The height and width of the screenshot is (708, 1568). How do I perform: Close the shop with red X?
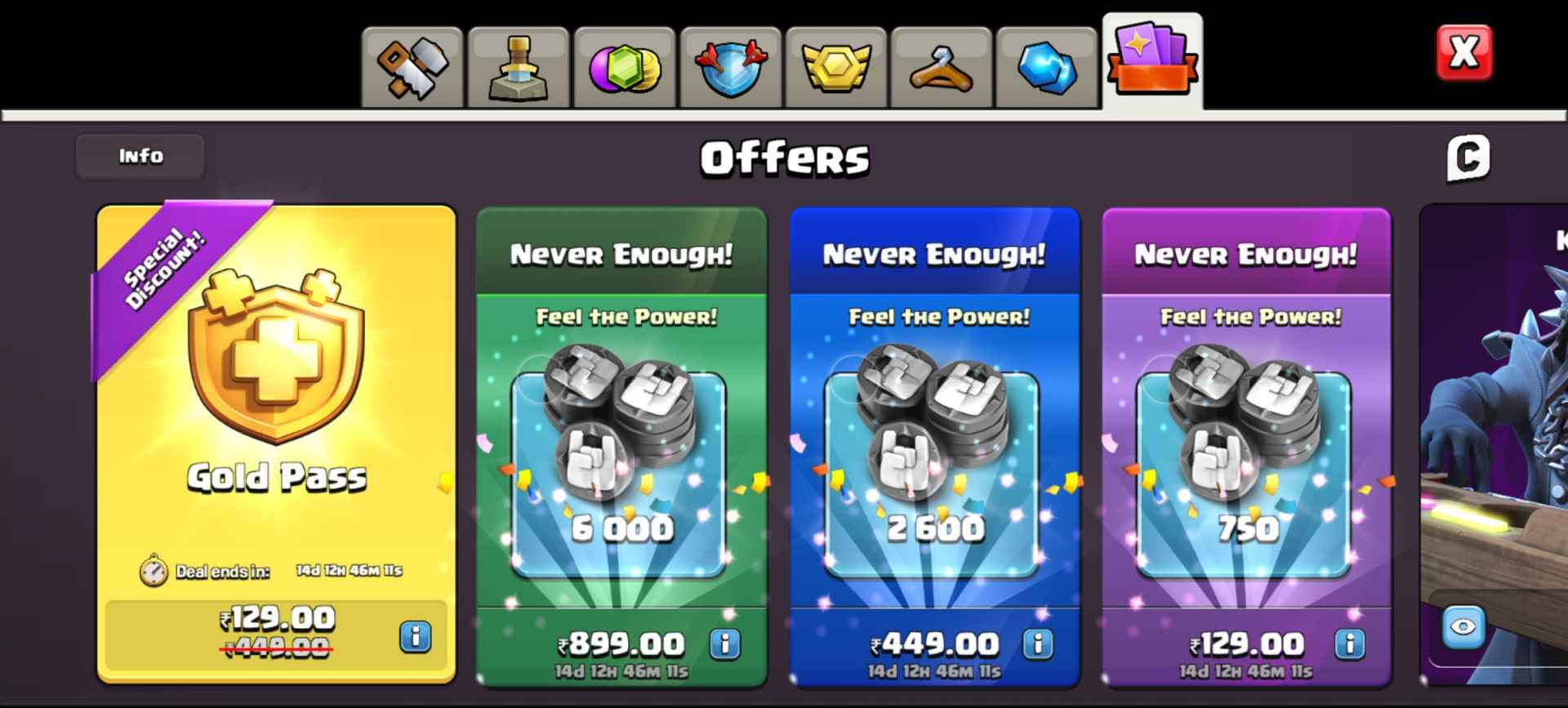point(1464,52)
